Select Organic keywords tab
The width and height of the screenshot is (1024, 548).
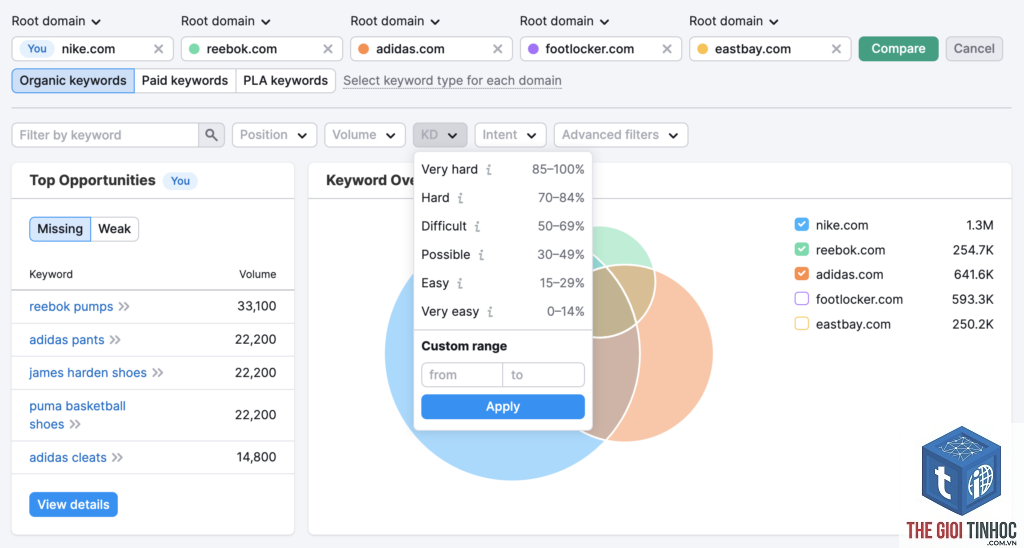coord(73,81)
